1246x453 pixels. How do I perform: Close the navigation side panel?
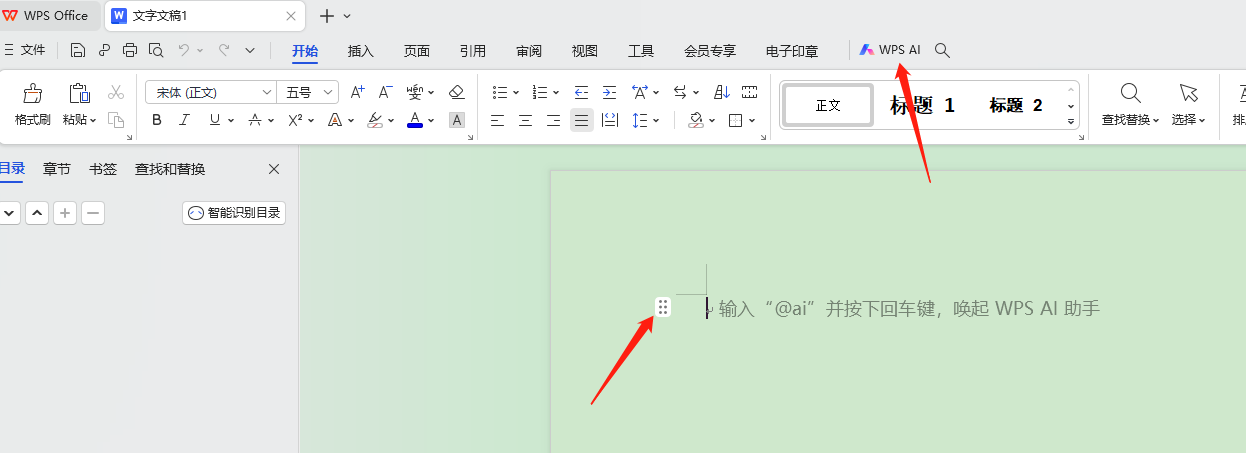click(x=274, y=169)
